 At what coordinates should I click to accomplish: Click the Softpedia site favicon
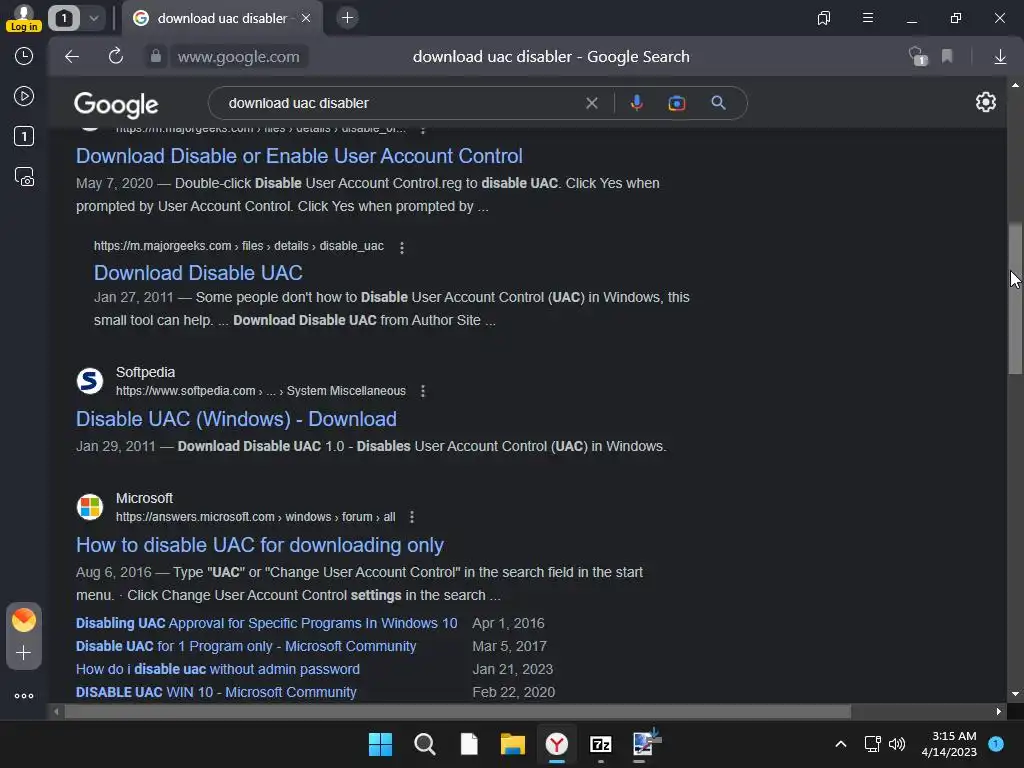coord(89,381)
